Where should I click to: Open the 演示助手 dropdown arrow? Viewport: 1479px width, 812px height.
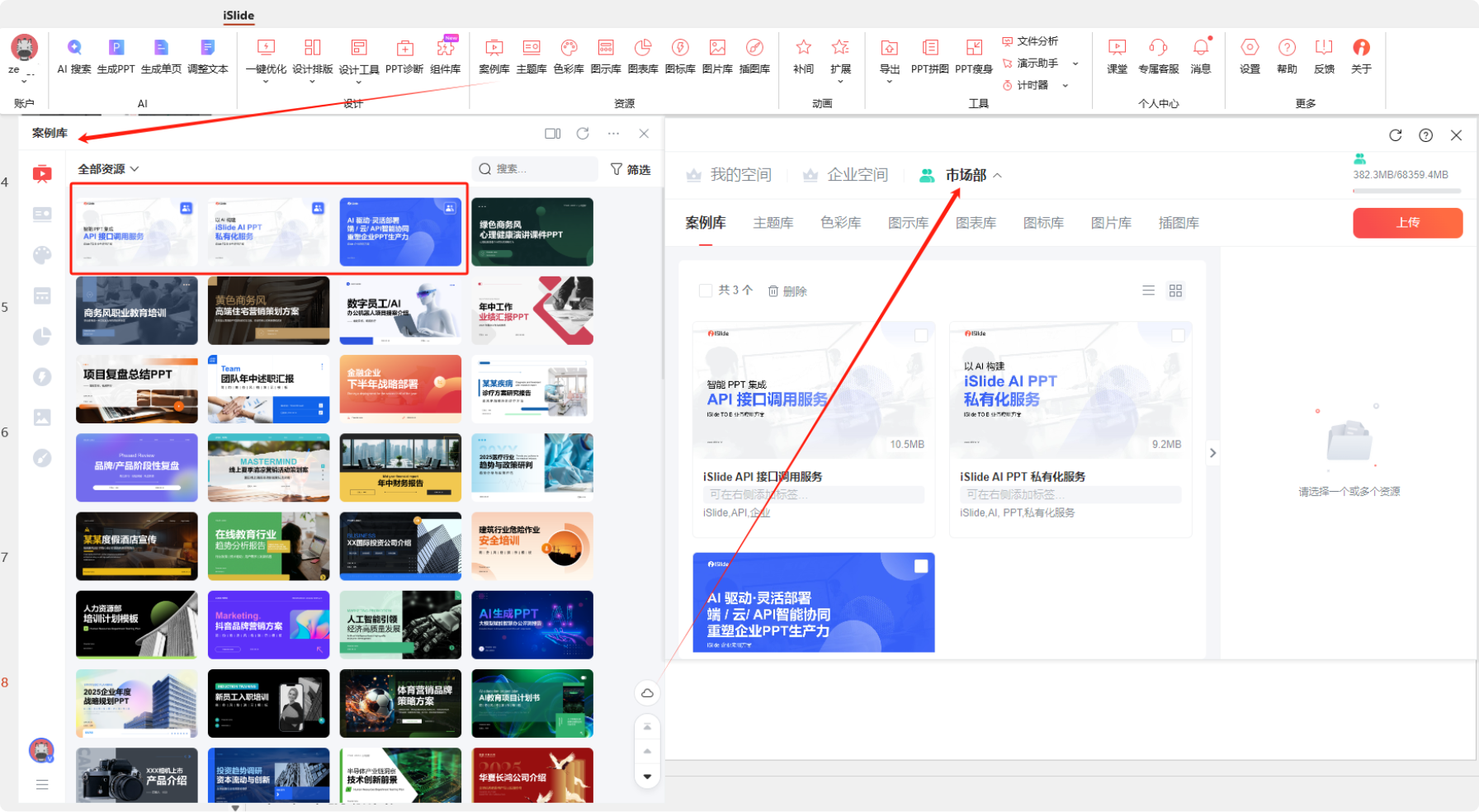[1075, 64]
